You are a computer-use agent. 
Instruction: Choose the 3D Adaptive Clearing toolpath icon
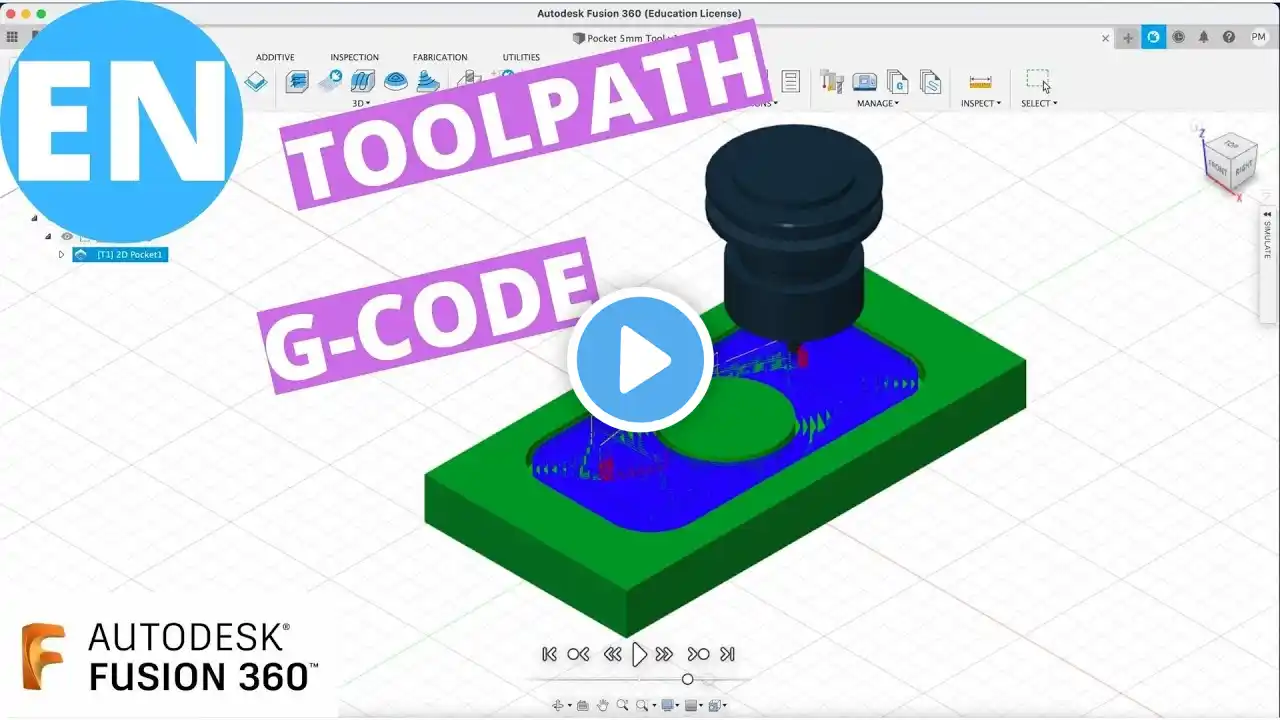pos(297,81)
